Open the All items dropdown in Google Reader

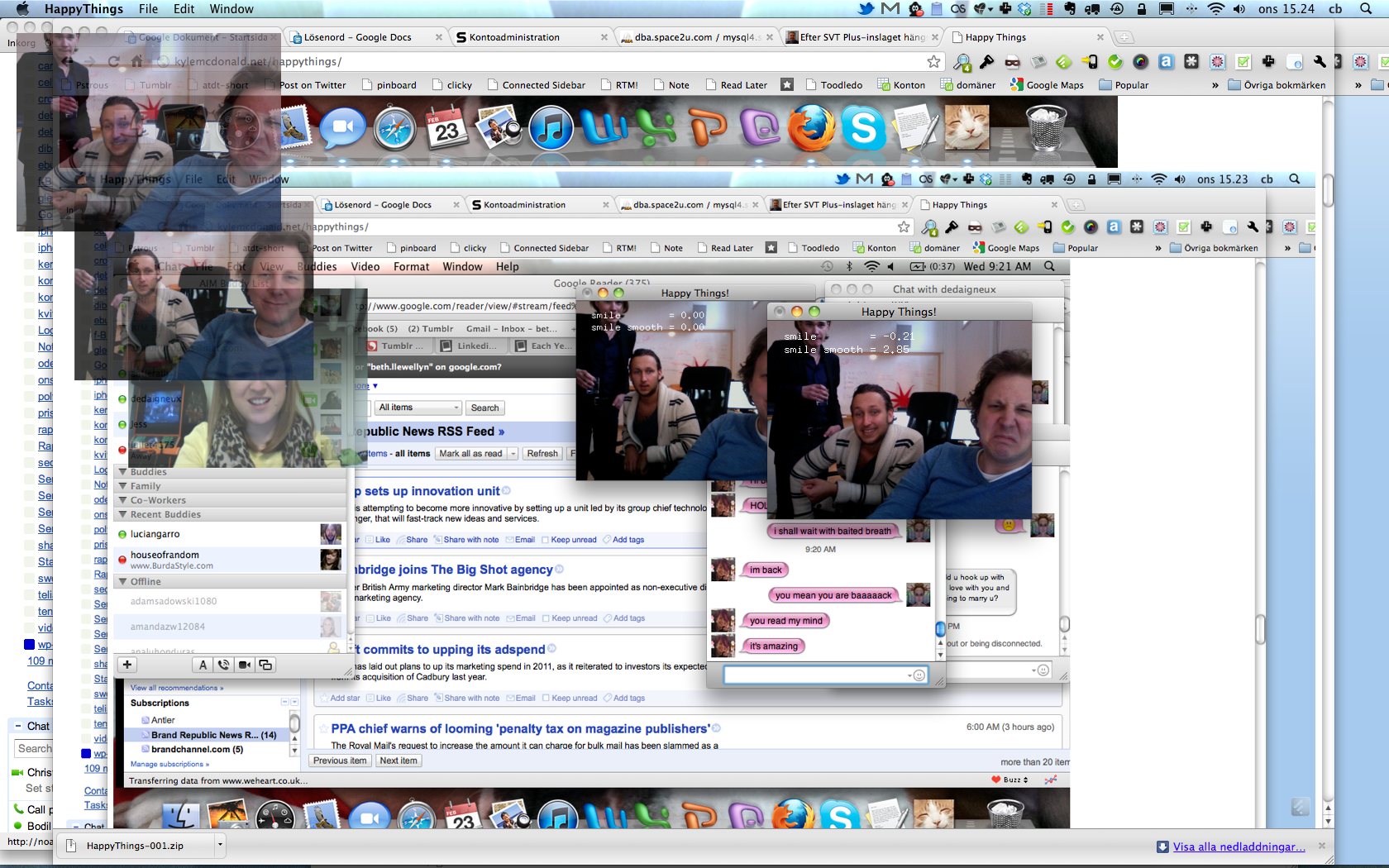(418, 408)
